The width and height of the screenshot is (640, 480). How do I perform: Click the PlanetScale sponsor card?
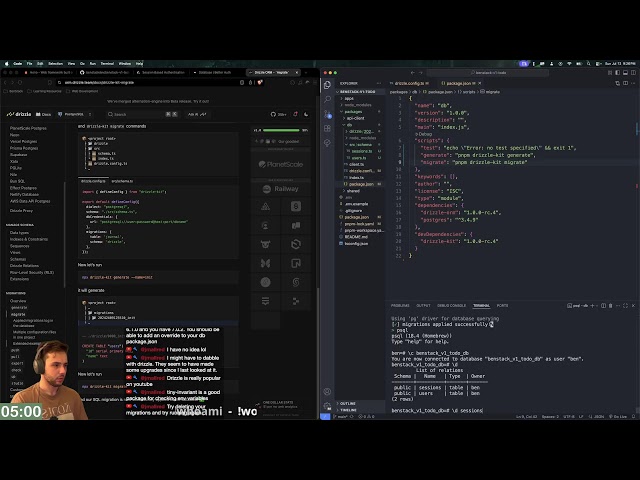tap(281, 164)
